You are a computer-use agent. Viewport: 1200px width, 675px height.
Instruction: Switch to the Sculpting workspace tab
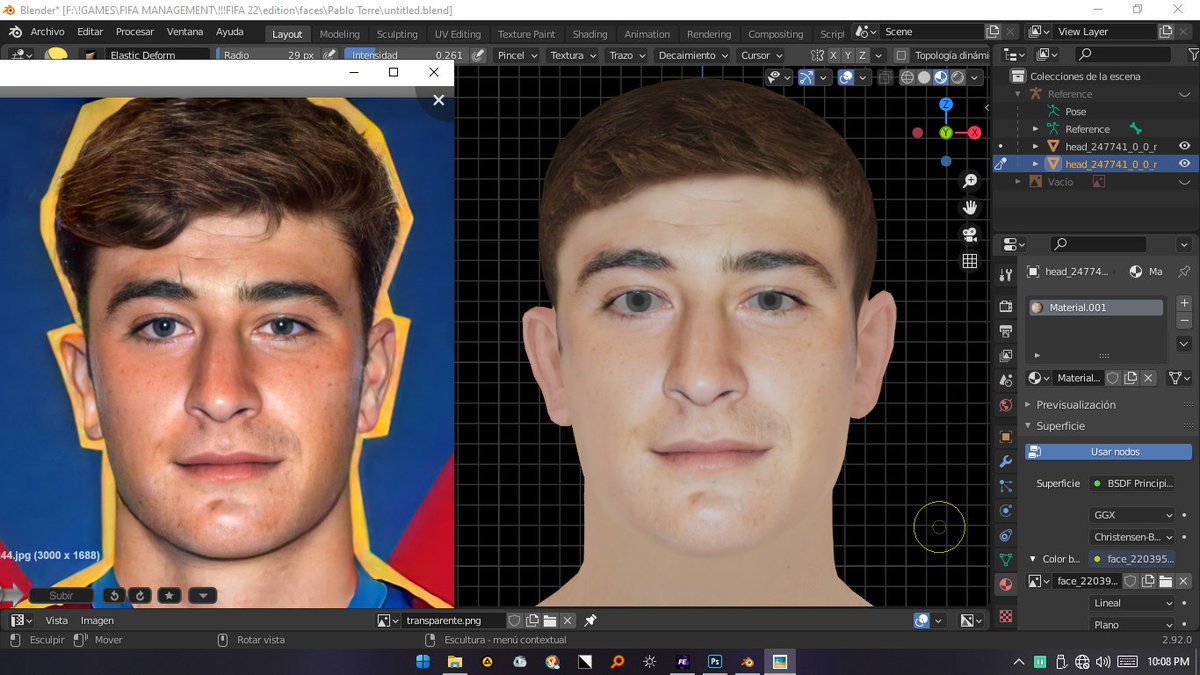click(397, 34)
